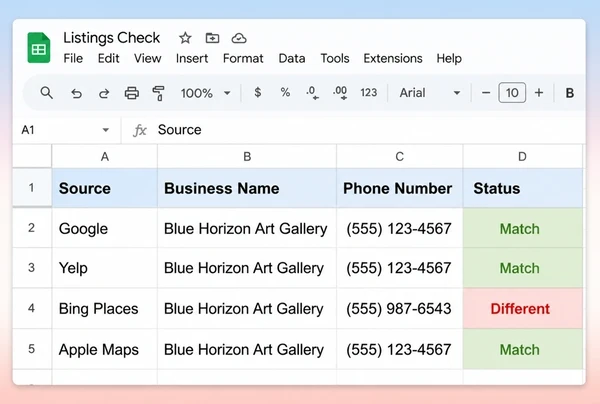Select the Match status in Google row
Viewport: 600px width, 404px height.
tap(523, 228)
